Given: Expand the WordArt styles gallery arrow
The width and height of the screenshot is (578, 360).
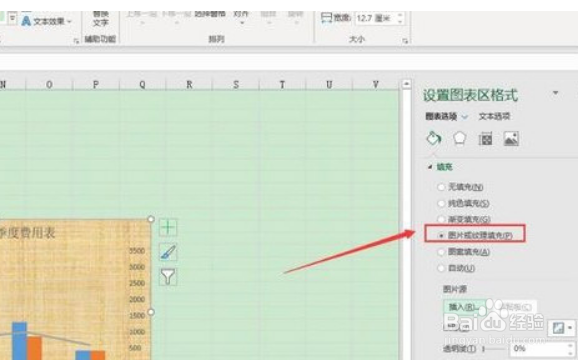Looking at the screenshot, I should tap(13, 18).
